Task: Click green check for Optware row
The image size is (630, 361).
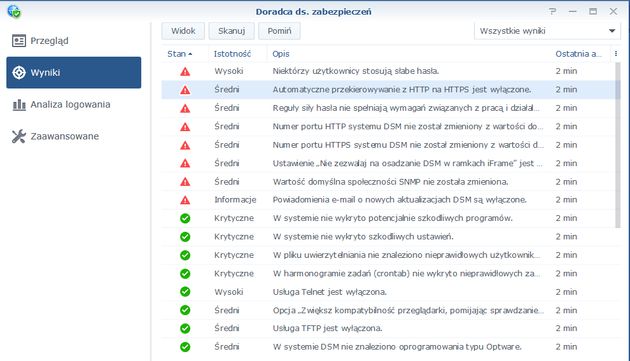Action: (x=185, y=347)
